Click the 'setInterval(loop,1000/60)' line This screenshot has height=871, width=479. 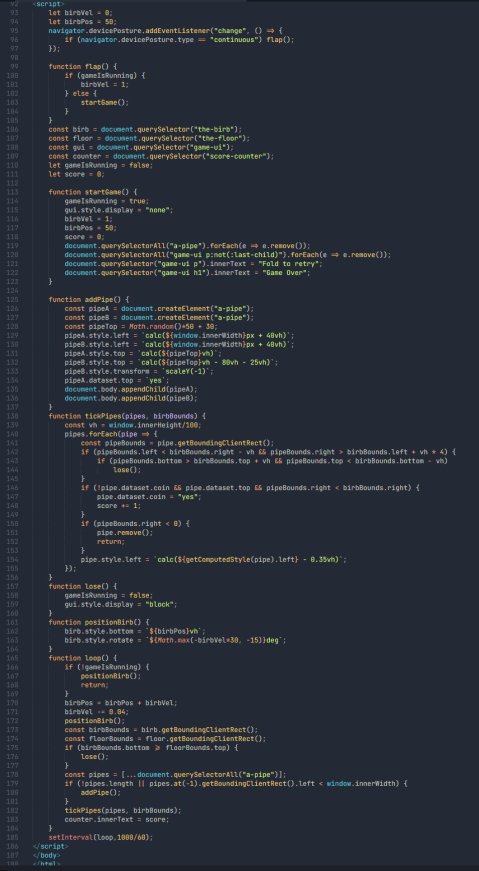click(101, 837)
